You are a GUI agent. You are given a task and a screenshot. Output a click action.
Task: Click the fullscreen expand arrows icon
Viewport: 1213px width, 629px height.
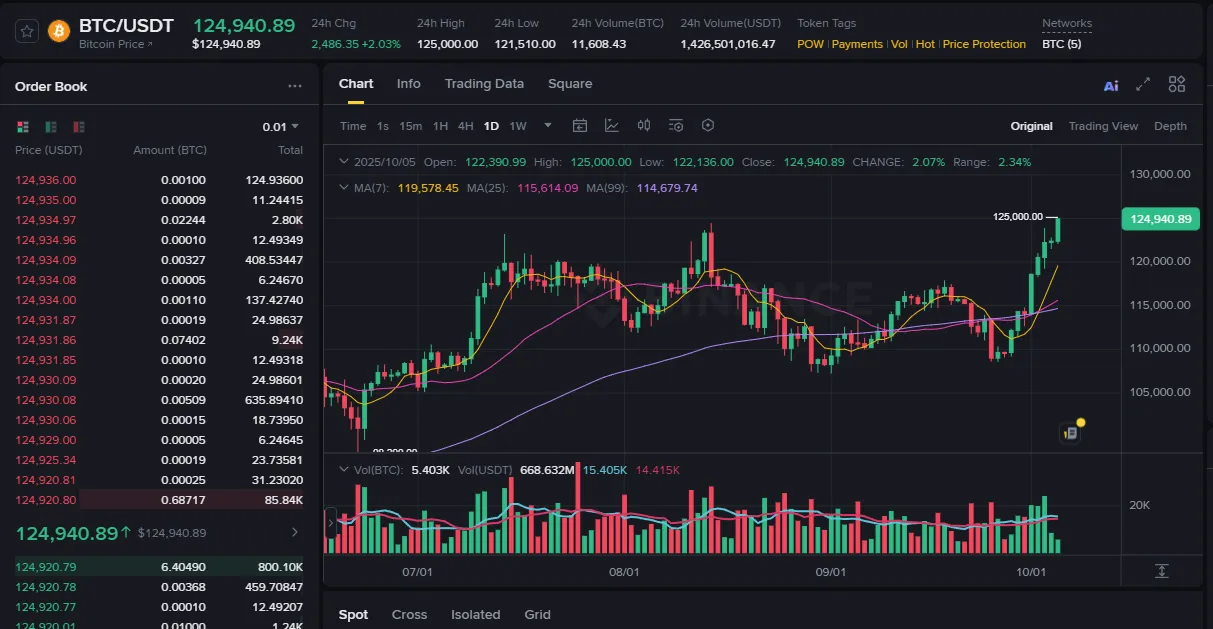(1143, 85)
